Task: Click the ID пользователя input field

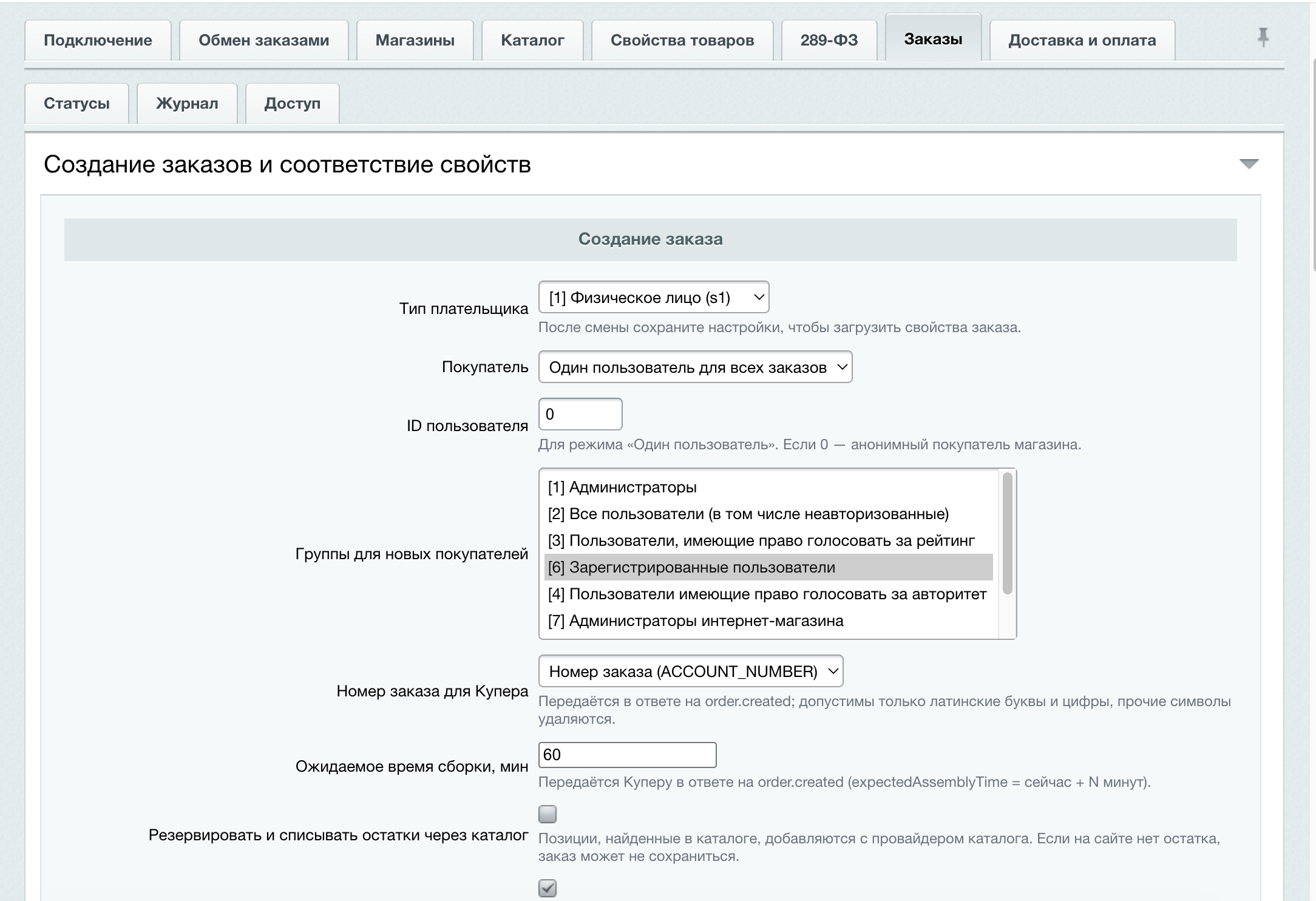Action: tap(580, 414)
